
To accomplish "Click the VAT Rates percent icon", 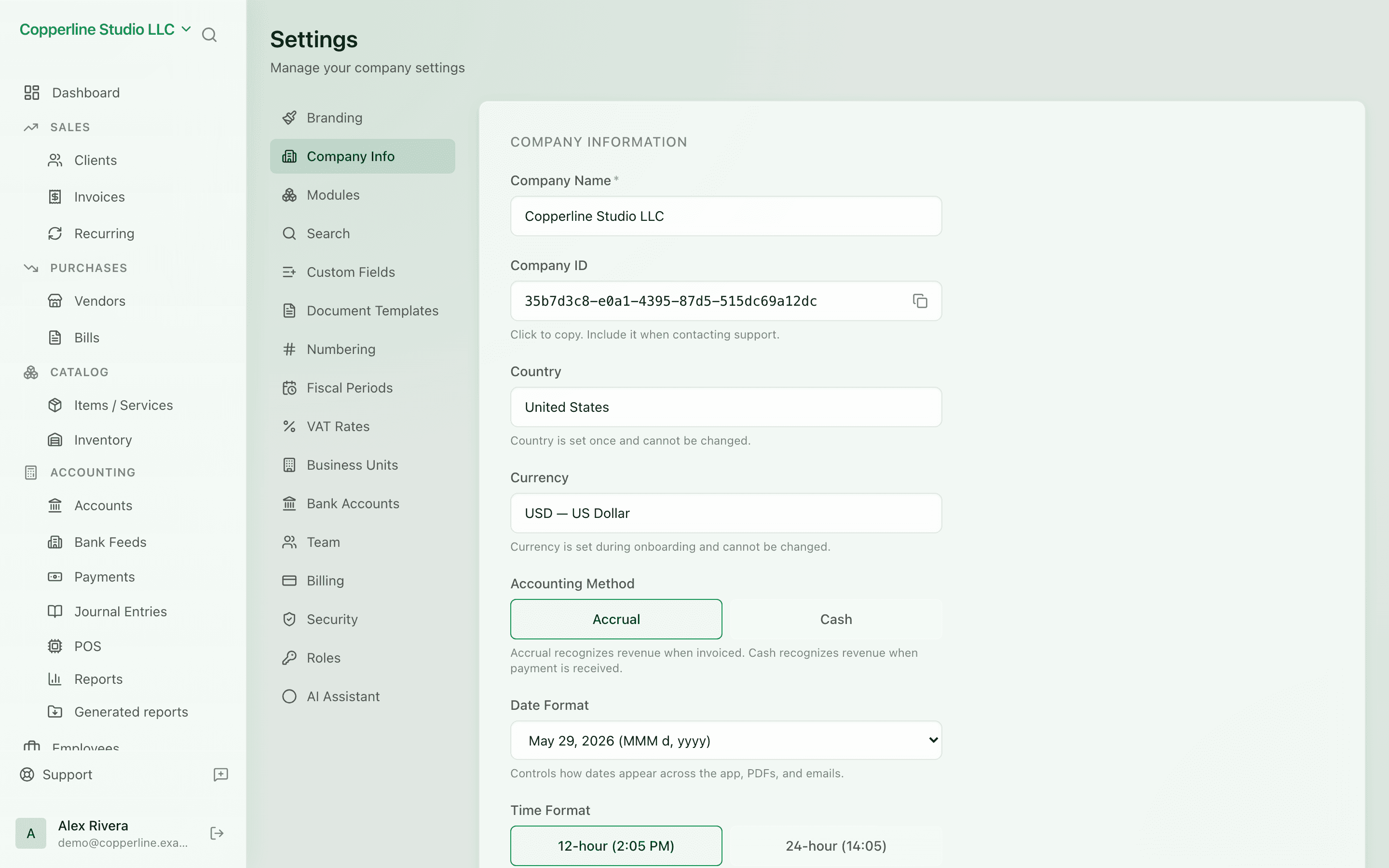I will (289, 427).
